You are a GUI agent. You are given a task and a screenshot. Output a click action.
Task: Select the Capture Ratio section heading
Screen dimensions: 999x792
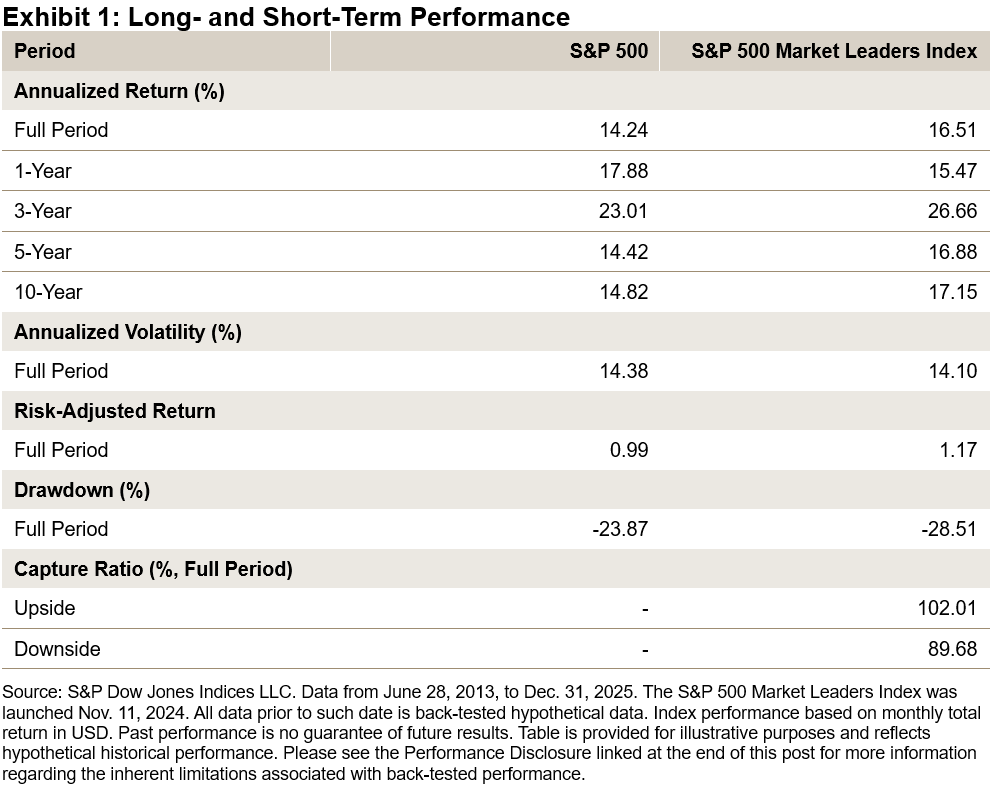coord(153,569)
